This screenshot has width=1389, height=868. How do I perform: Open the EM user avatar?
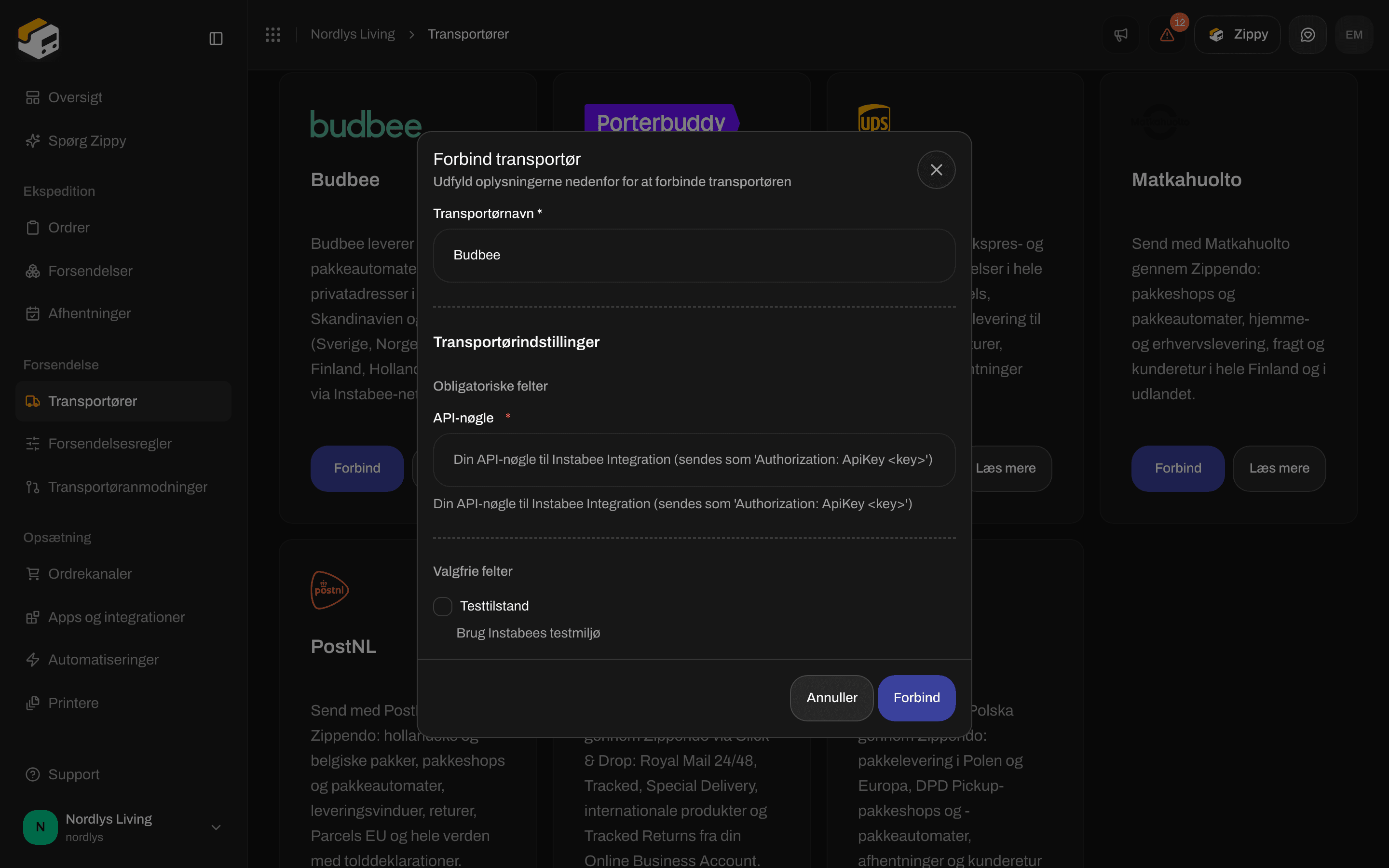tap(1354, 34)
